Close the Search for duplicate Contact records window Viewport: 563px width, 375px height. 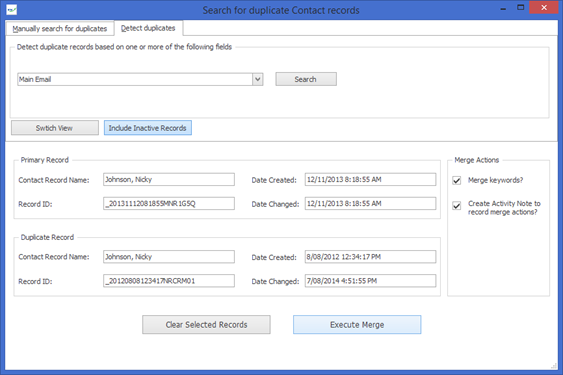point(544,8)
